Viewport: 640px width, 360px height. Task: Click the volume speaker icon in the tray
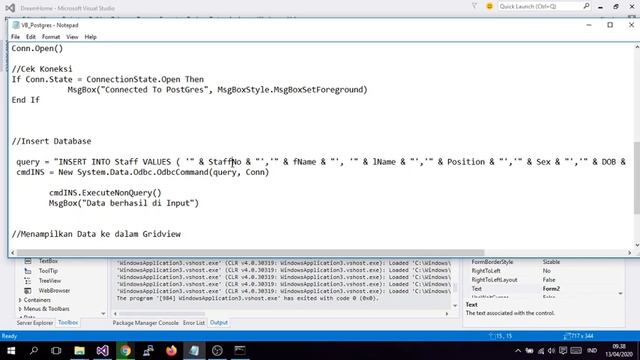pyautogui.click(x=551, y=351)
